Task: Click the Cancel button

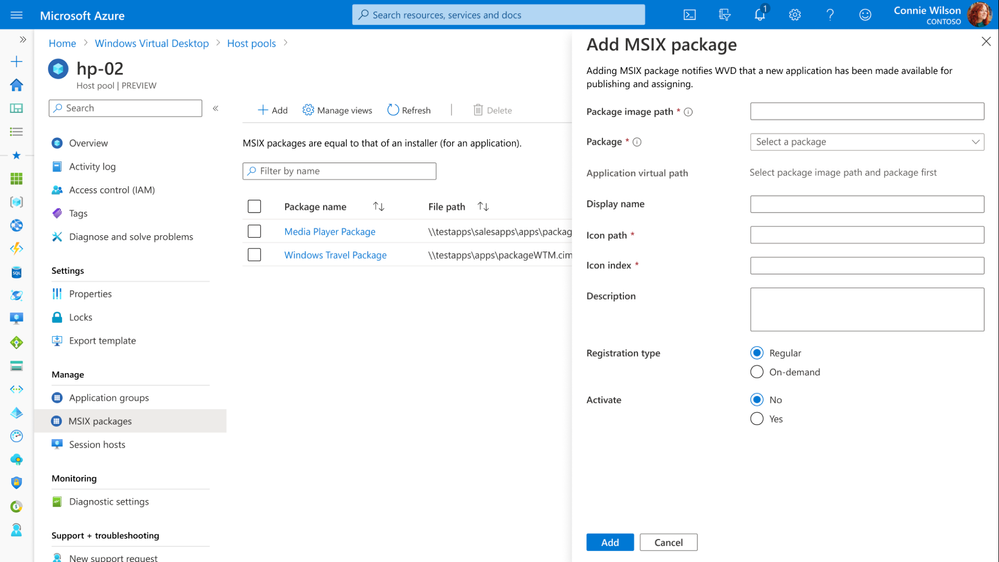Action: tap(668, 542)
